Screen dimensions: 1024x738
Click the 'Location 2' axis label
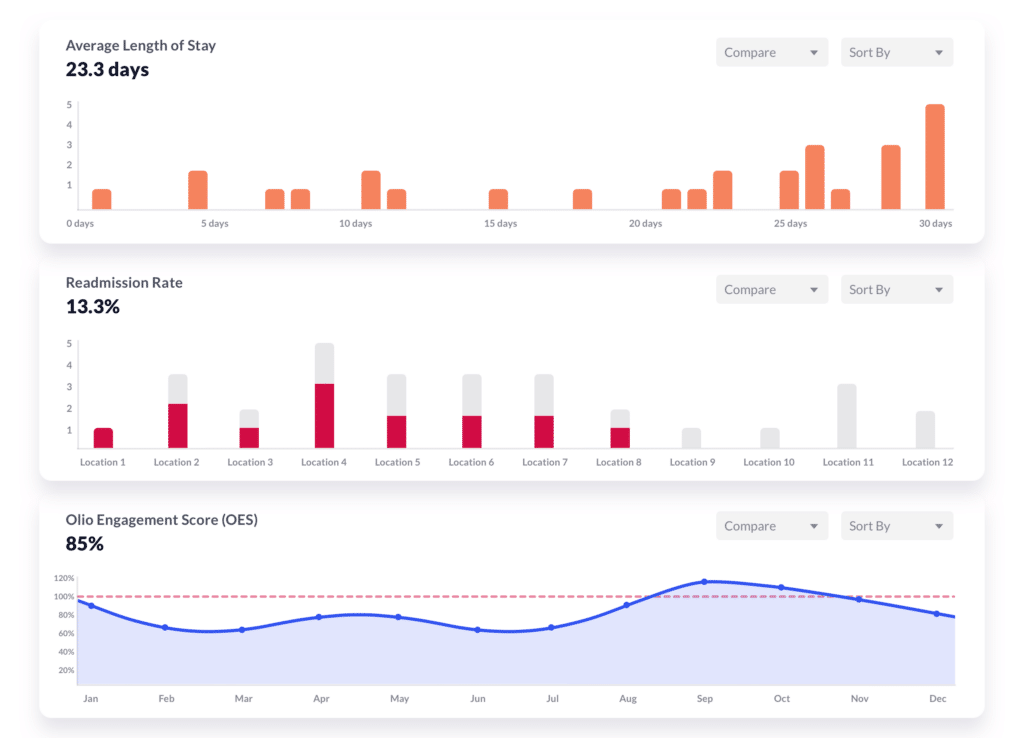tap(176, 462)
